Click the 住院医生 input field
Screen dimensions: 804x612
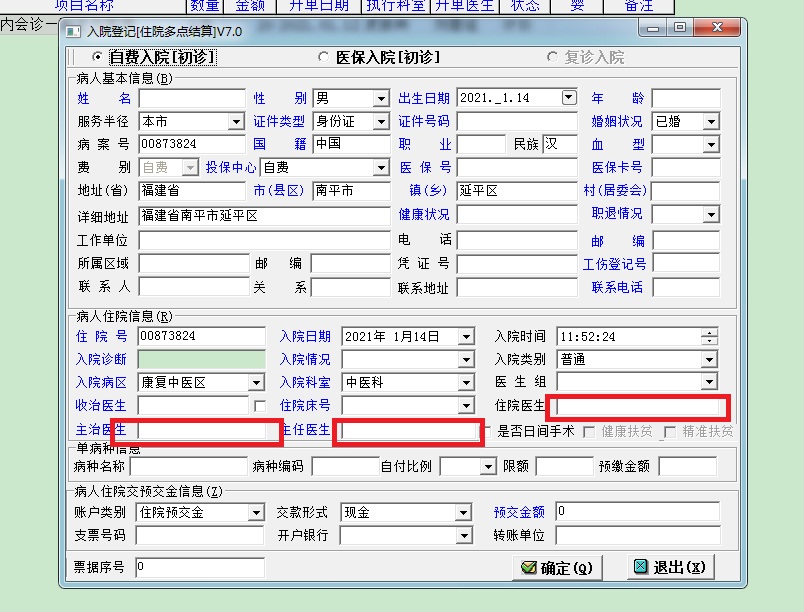click(637, 406)
